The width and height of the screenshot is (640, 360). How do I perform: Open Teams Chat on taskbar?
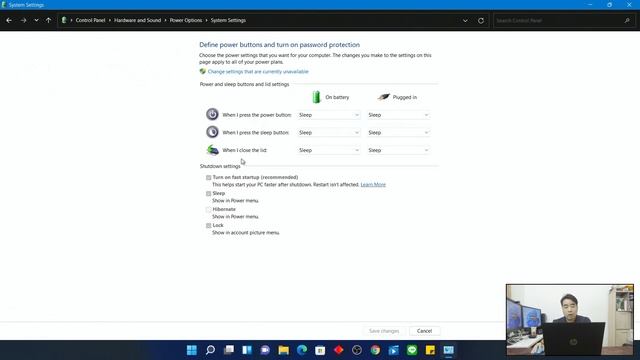point(265,350)
